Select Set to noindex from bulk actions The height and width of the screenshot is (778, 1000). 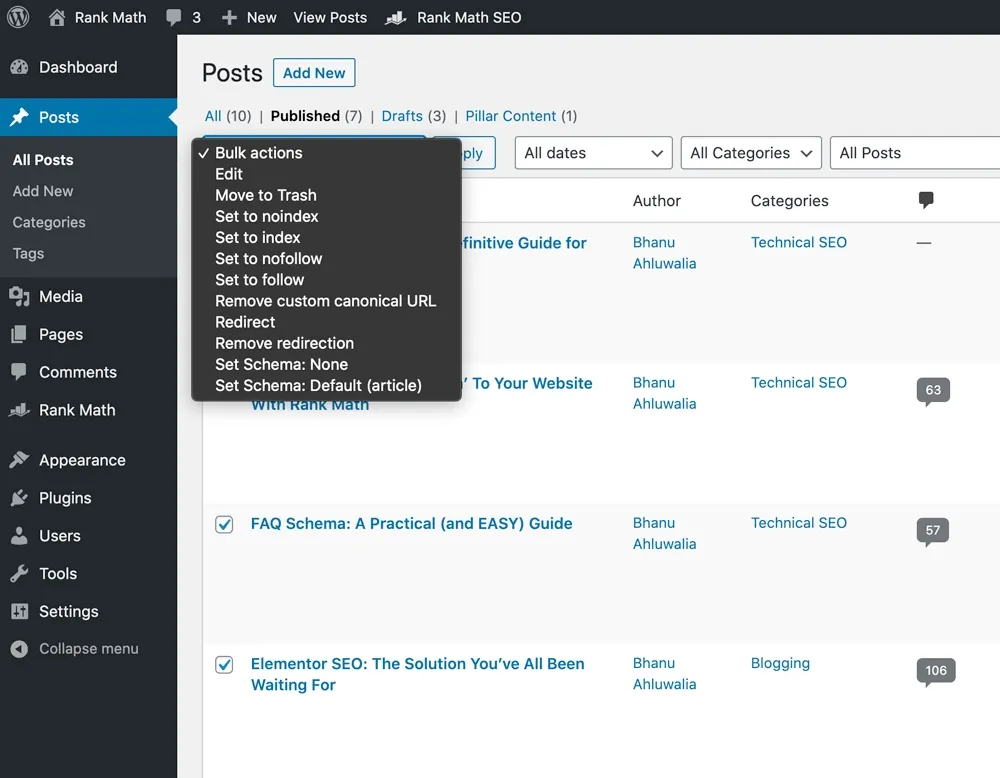pos(266,216)
